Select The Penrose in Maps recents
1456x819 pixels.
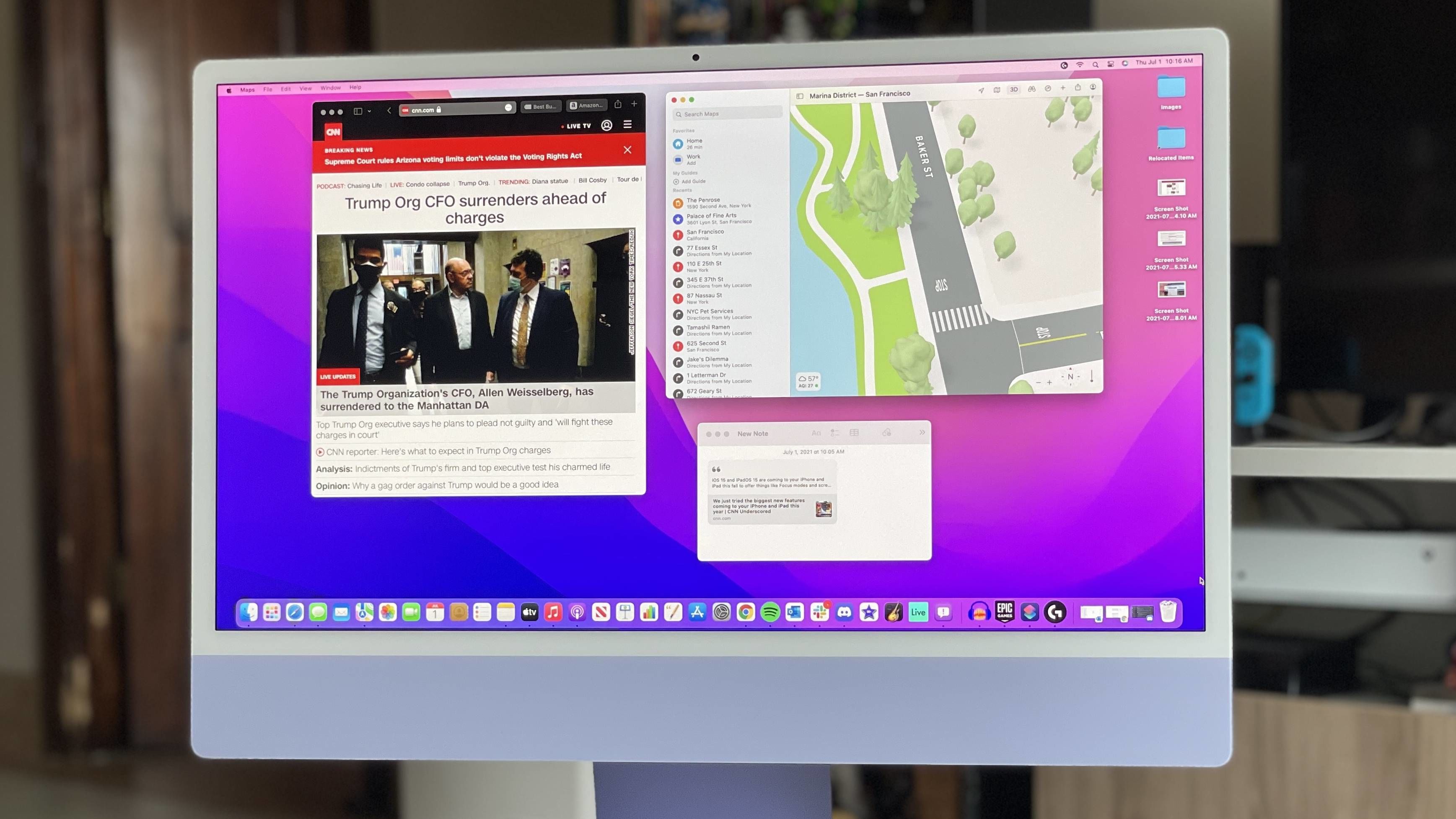point(728,203)
